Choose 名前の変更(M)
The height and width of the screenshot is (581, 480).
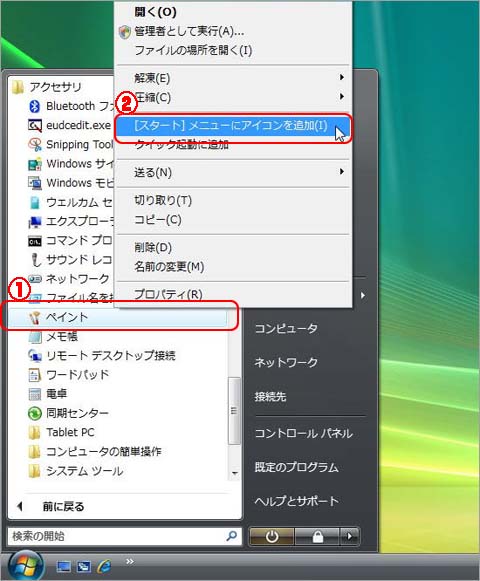pos(234,267)
